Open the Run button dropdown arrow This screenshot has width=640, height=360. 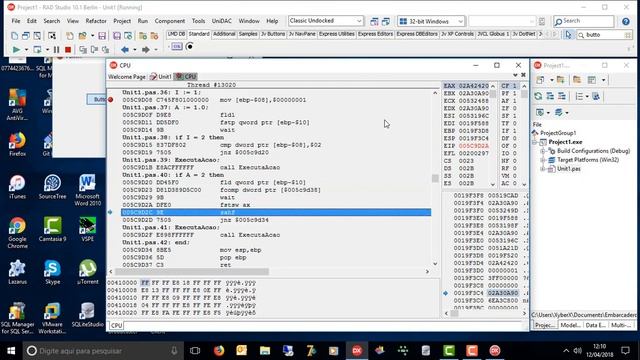26,50
